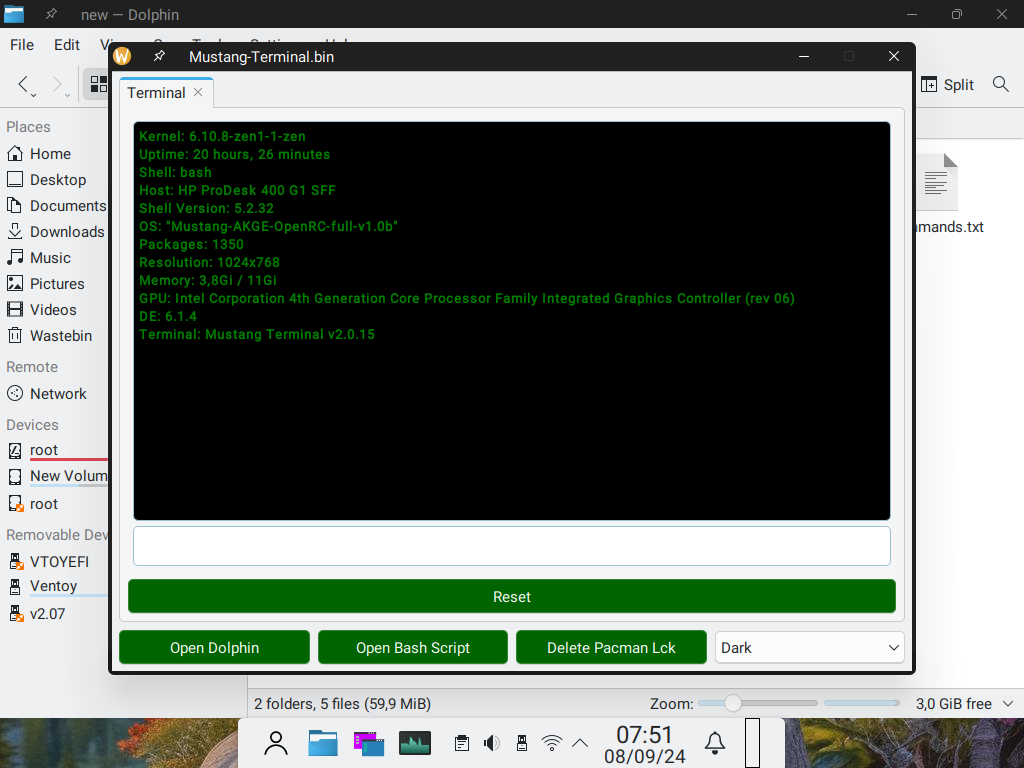Screen dimensions: 1024x768
Task: Switch Dolphin to icons view mode
Action: 99,84
